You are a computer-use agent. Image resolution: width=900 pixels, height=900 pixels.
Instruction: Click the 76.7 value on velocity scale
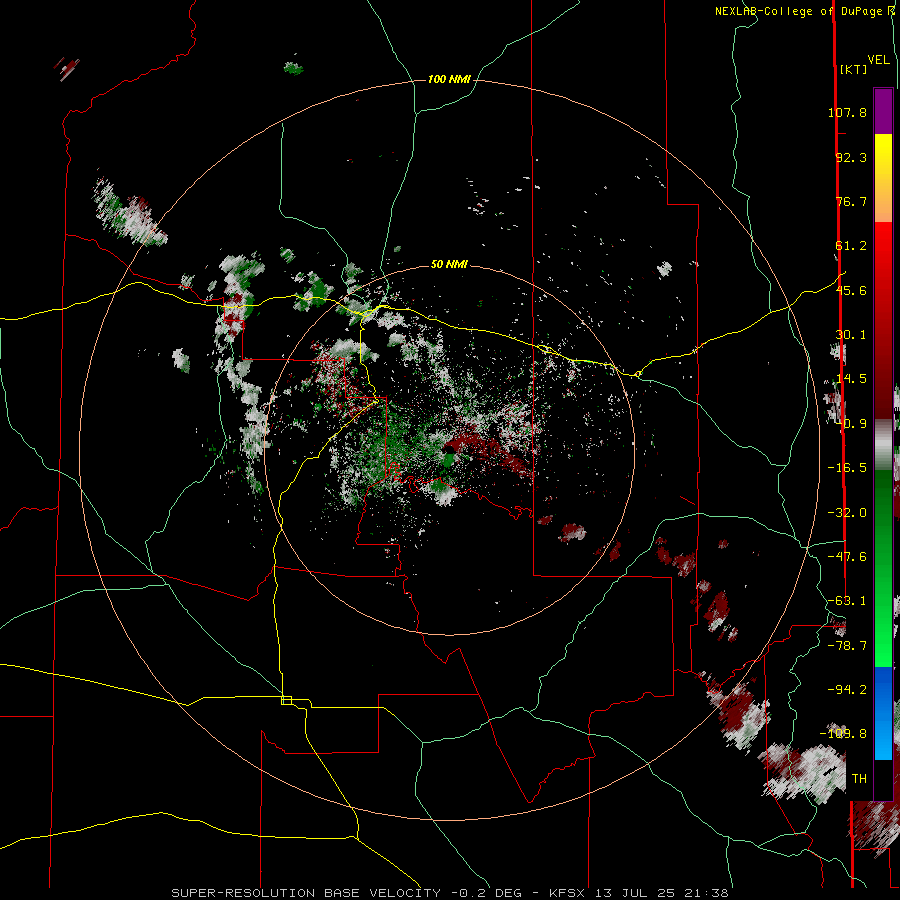pyautogui.click(x=851, y=201)
